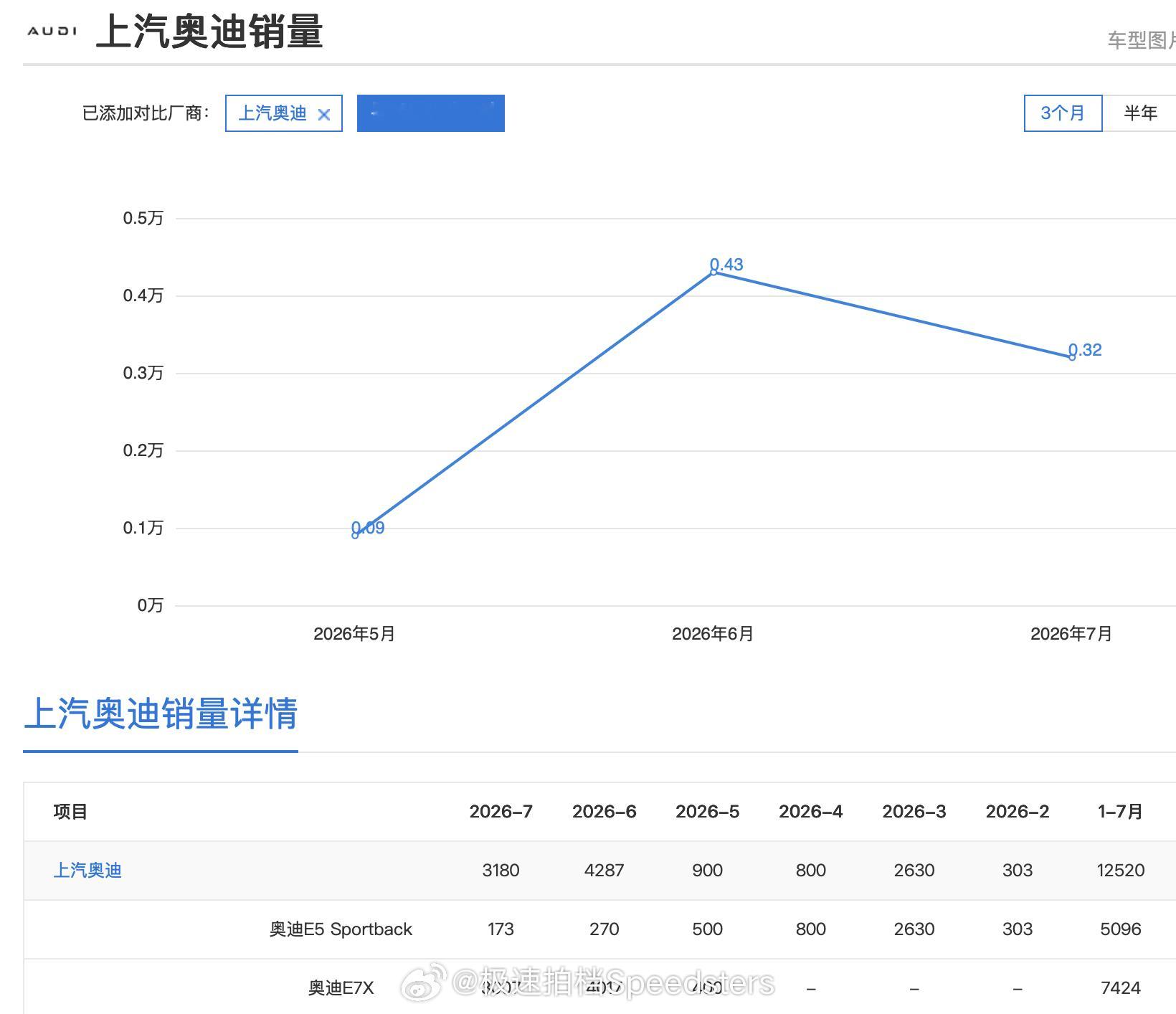This screenshot has height=1014, width=1176.
Task: Click the 0.5万 y-axis label
Action: [143, 218]
